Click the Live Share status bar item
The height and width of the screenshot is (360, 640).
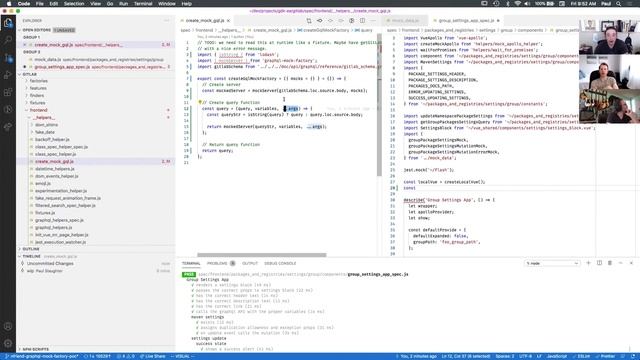pos(153,356)
